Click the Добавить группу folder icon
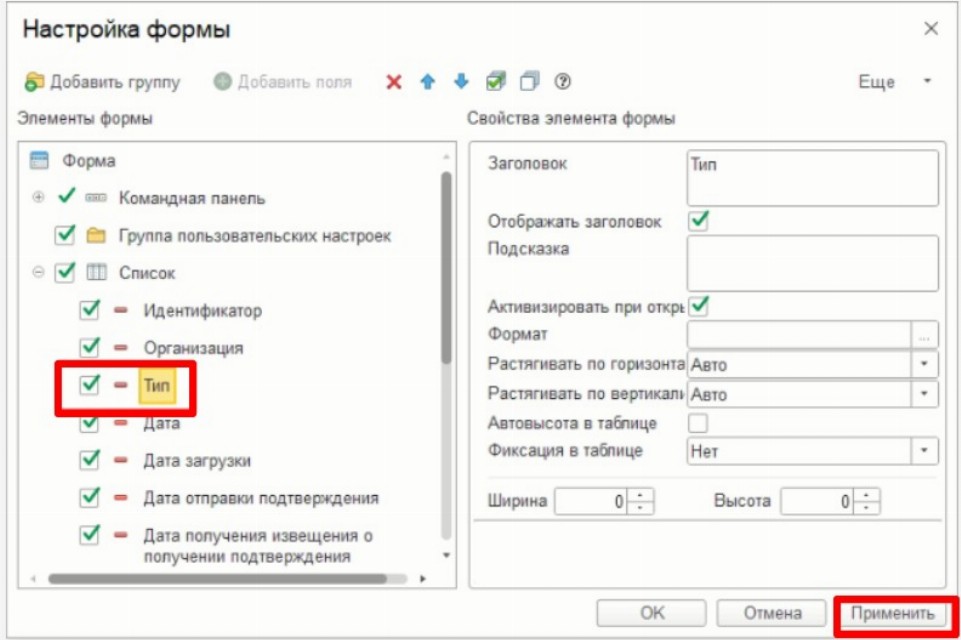 pos(35,82)
